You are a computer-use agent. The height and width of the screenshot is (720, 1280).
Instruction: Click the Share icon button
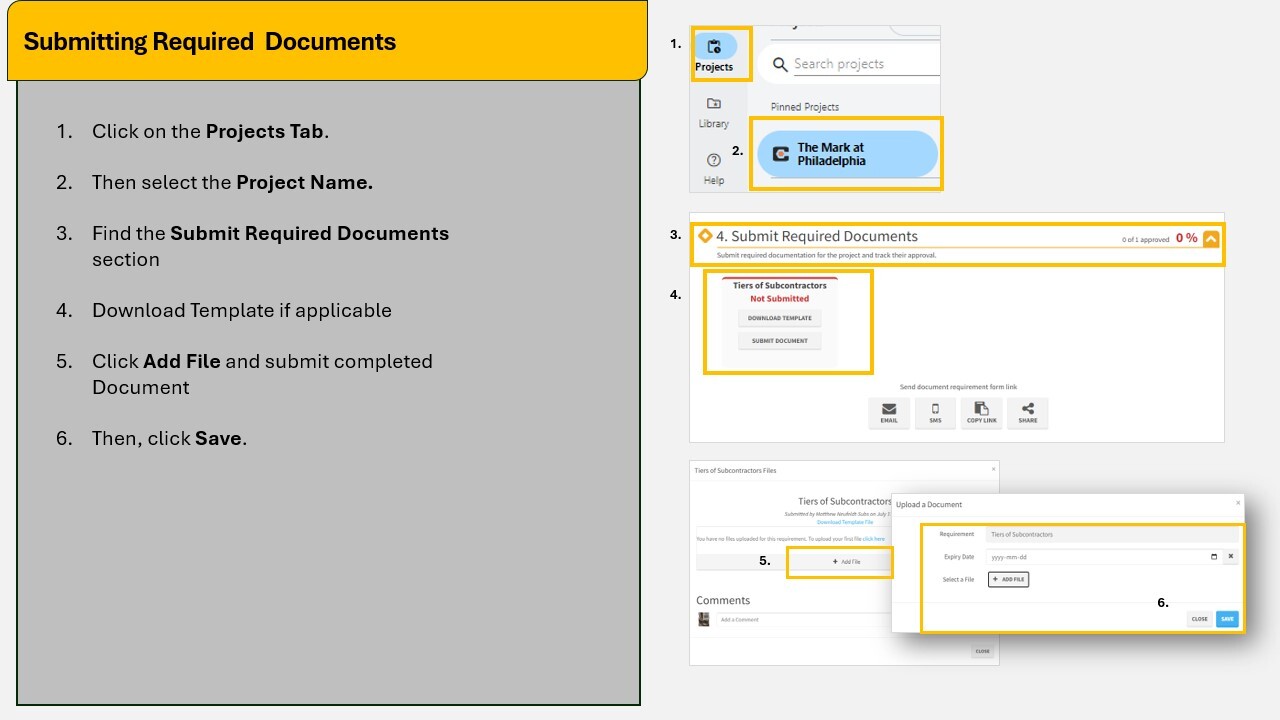point(1028,413)
